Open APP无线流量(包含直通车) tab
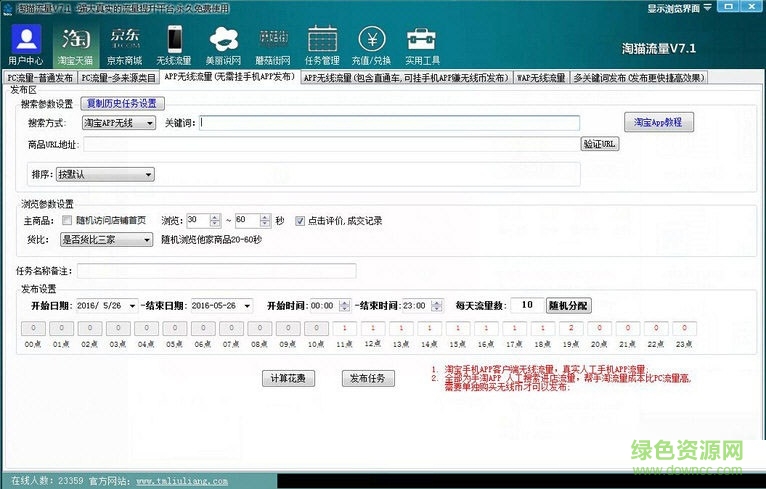The width and height of the screenshot is (766, 489). tap(406, 78)
